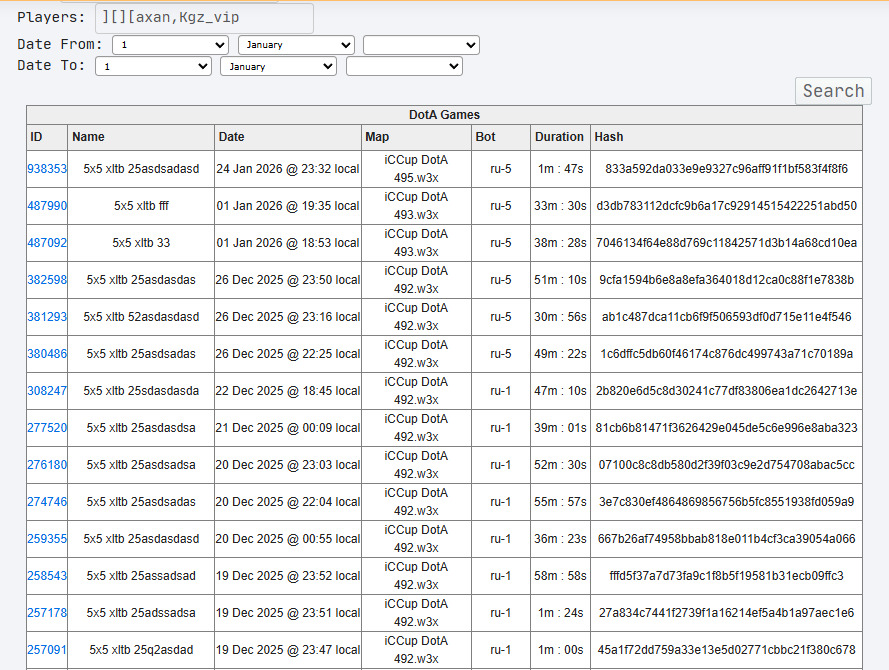Click the Players input field
This screenshot has width=889, height=670.
(x=204, y=18)
